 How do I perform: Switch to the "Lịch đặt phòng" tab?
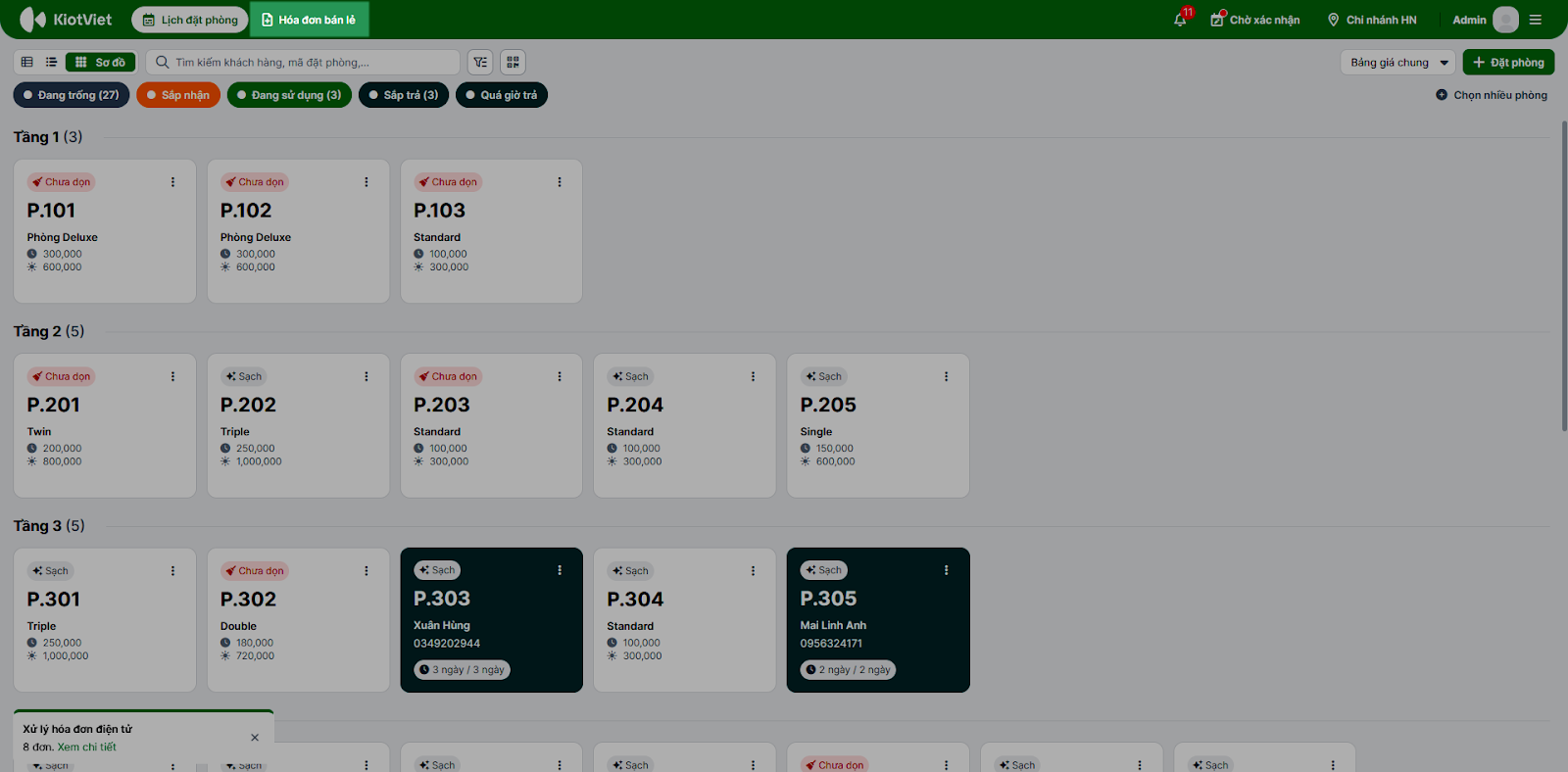click(190, 20)
